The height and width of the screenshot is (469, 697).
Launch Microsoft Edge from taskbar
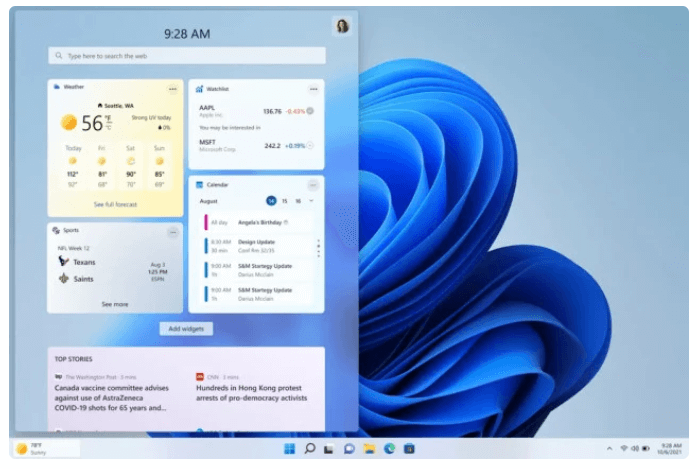click(389, 449)
